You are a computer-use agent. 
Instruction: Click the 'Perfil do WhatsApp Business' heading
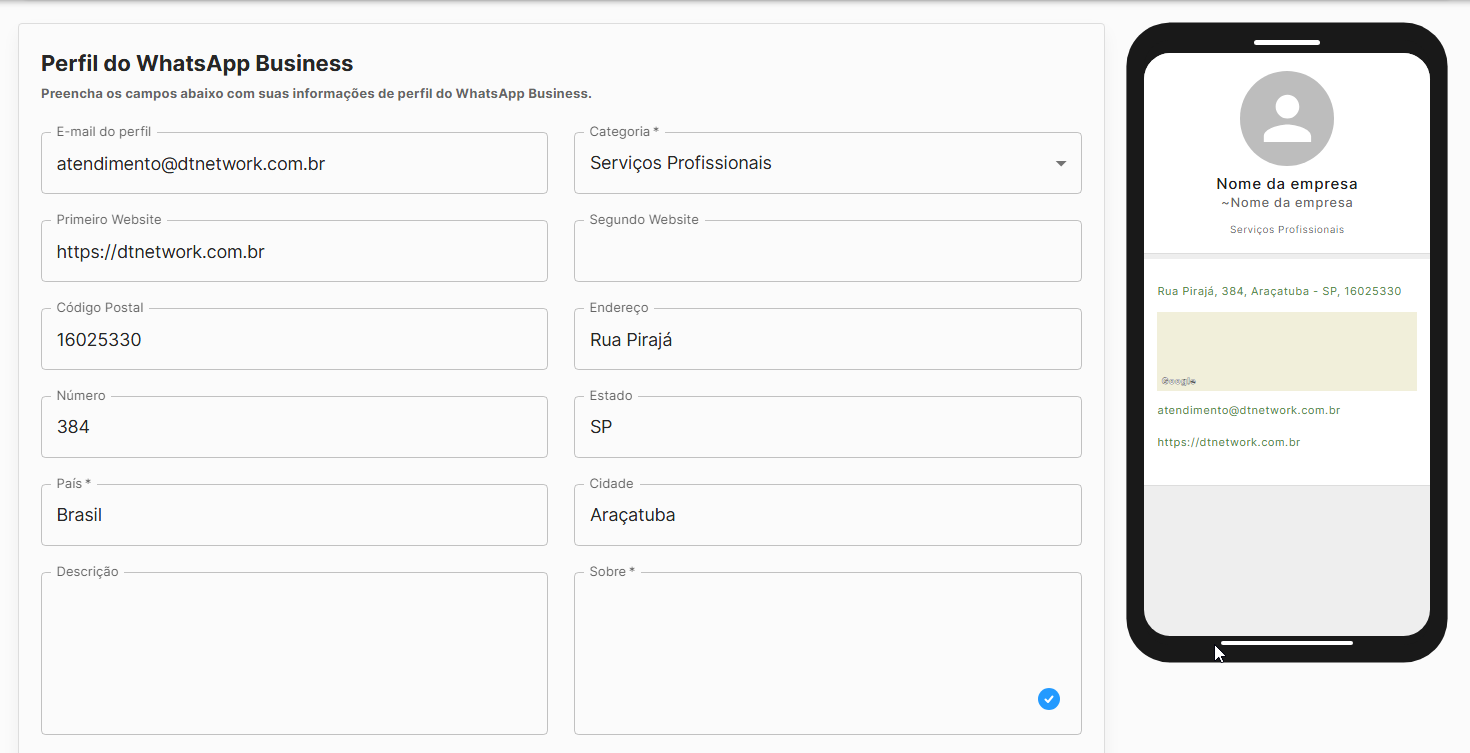(197, 64)
